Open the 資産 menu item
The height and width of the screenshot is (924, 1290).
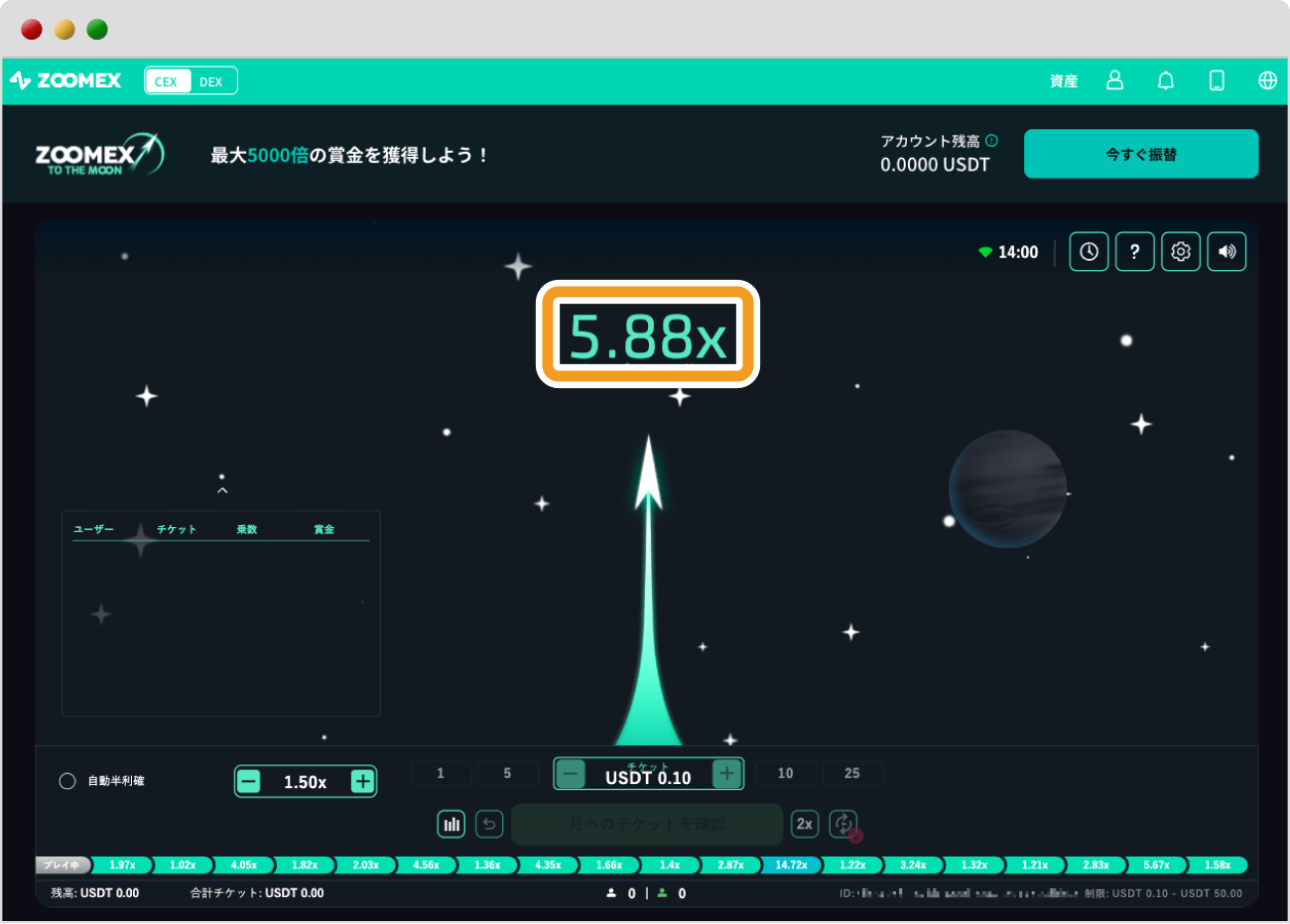tap(1064, 81)
